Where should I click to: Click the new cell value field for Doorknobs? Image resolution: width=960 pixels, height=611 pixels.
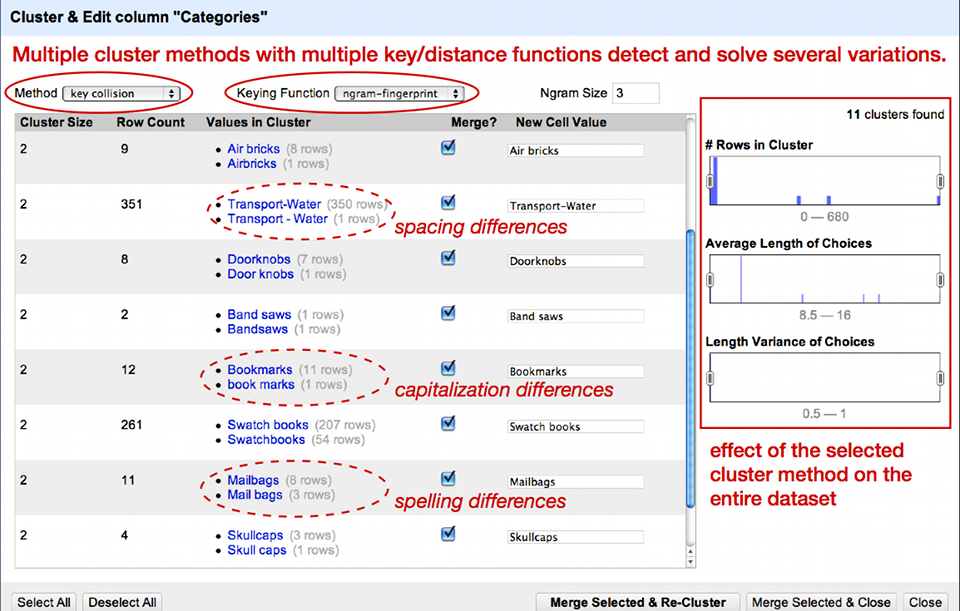(575, 259)
